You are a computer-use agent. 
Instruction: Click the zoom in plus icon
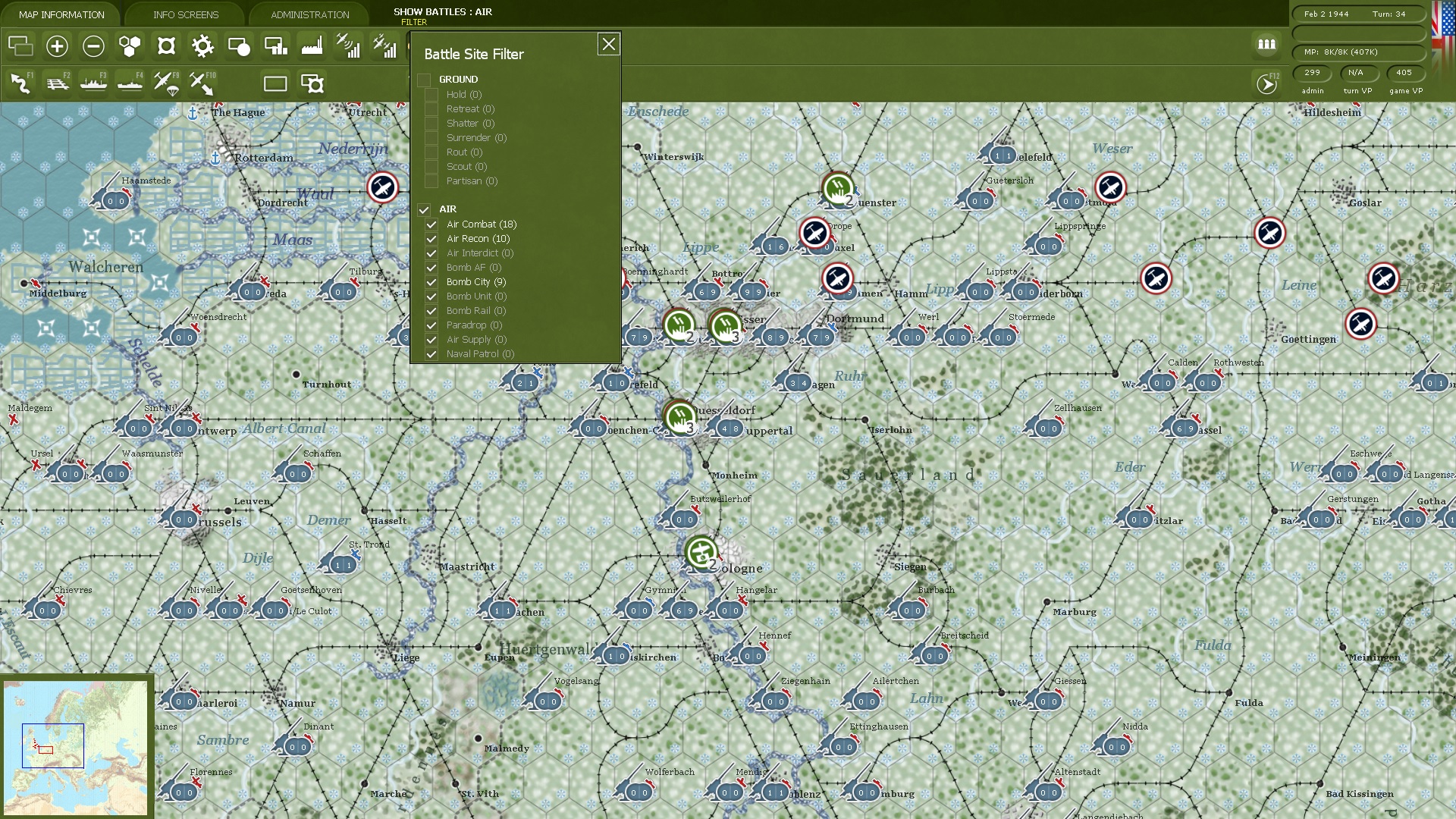57,46
